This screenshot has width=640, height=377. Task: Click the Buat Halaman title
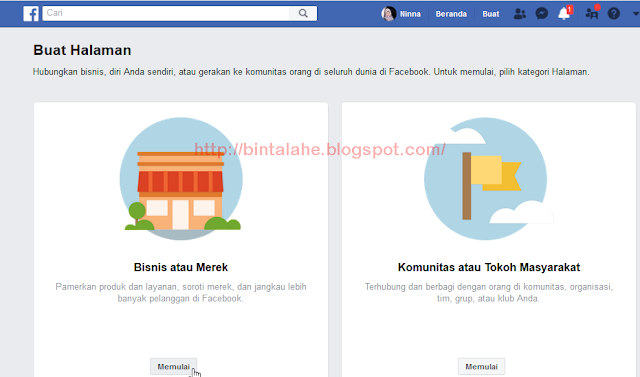click(x=82, y=50)
